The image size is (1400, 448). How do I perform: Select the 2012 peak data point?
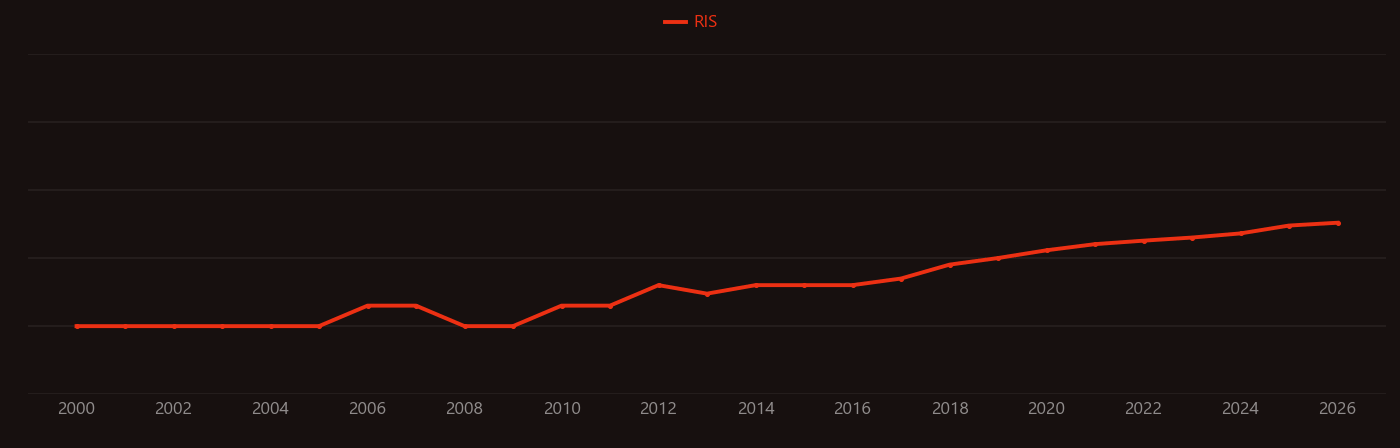[x=659, y=285]
